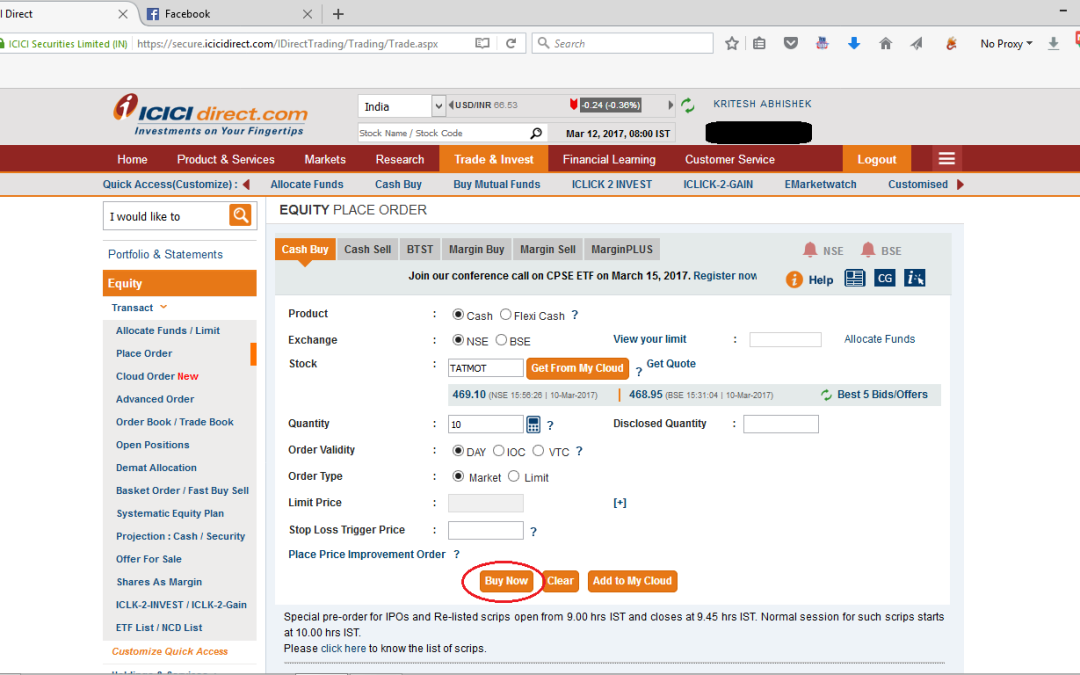Click Get From My Cloud button
Image resolution: width=1080 pixels, height=675 pixels.
tap(577, 368)
